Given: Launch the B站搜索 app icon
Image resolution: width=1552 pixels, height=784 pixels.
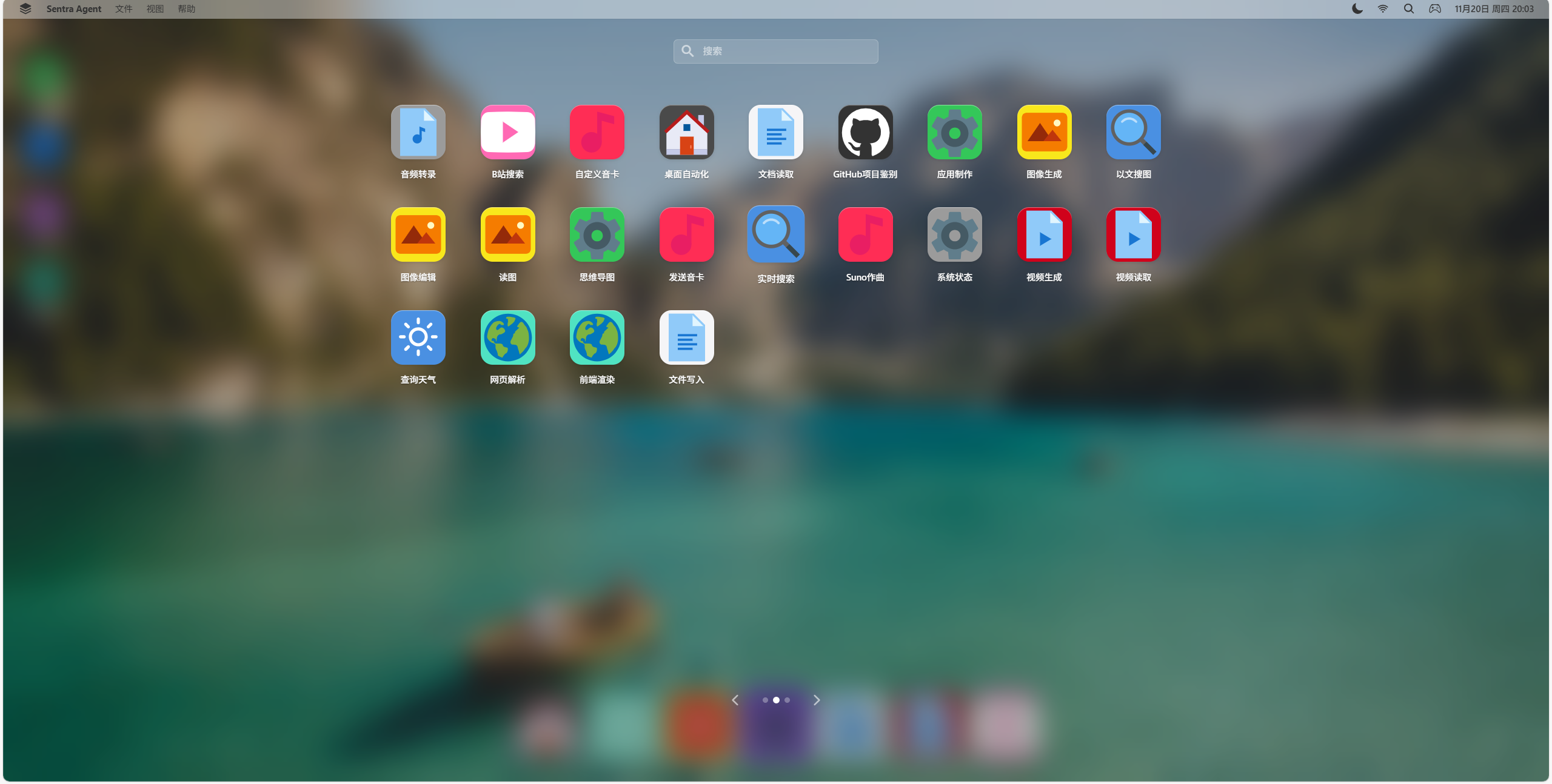Looking at the screenshot, I should (x=507, y=133).
